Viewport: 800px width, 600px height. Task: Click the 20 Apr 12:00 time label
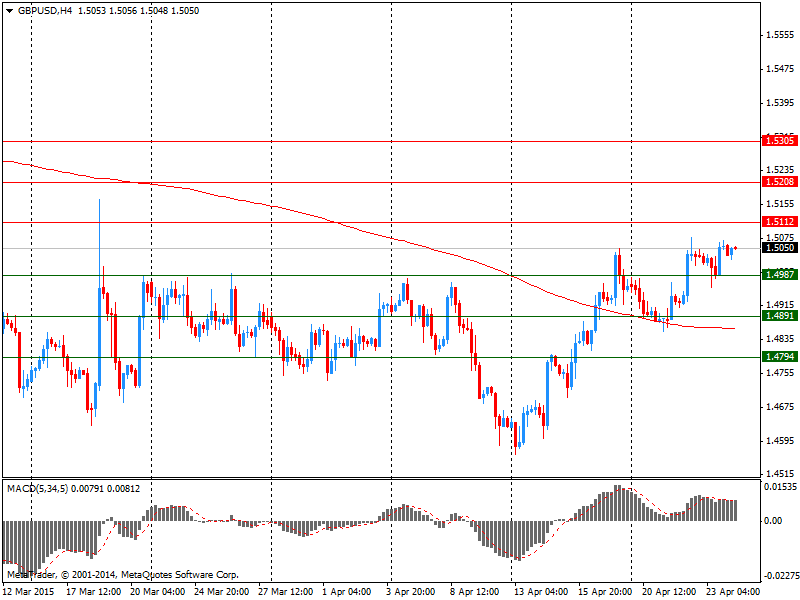coord(669,592)
